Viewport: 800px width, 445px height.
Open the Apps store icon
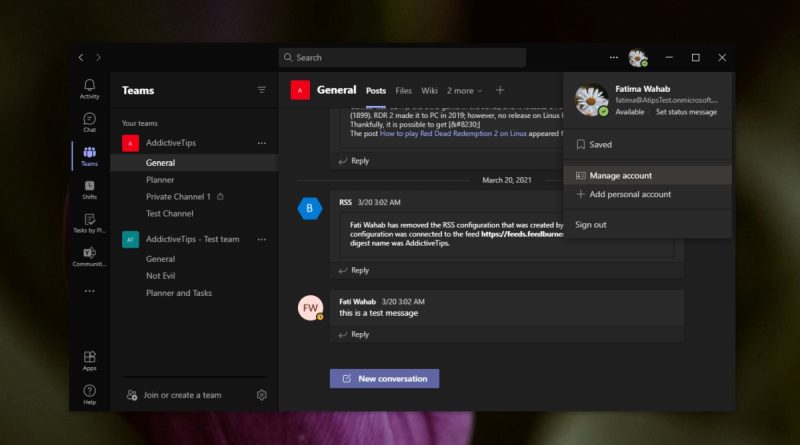click(89, 360)
